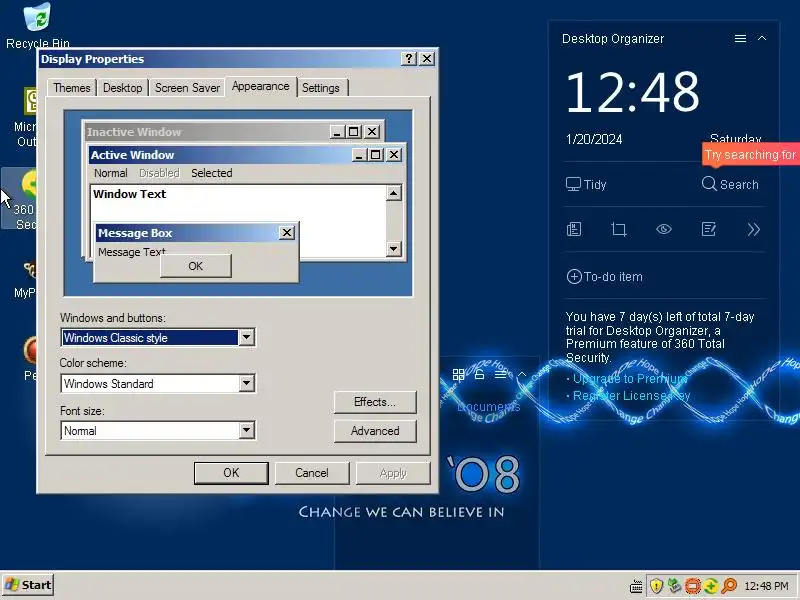This screenshot has width=800, height=600.
Task: Click the orange magnifier tray icon
Action: 730,586
